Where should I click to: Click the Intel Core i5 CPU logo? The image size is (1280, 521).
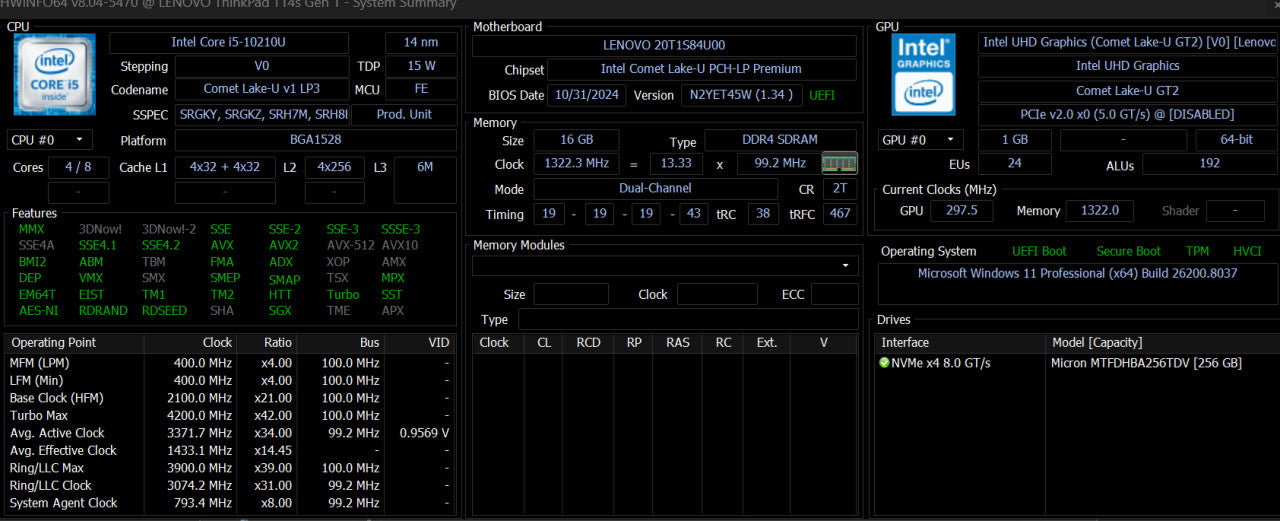55,74
